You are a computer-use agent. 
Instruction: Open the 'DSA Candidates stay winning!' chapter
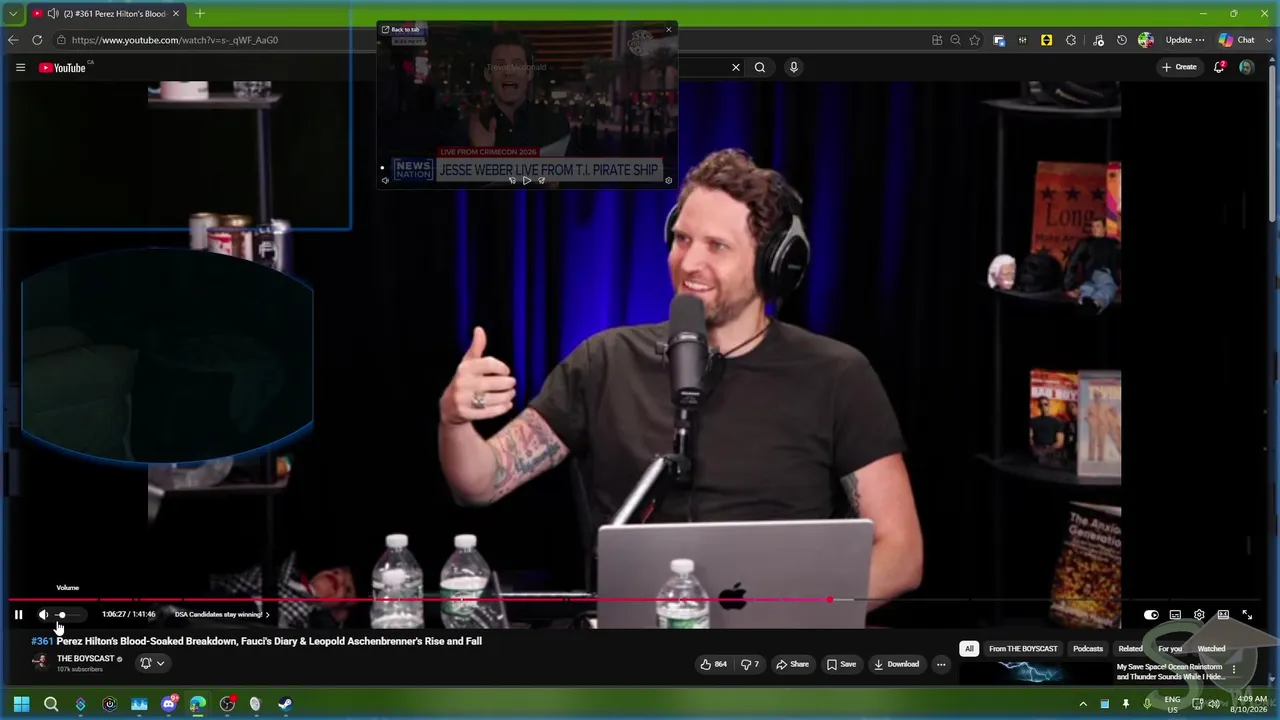[222, 615]
